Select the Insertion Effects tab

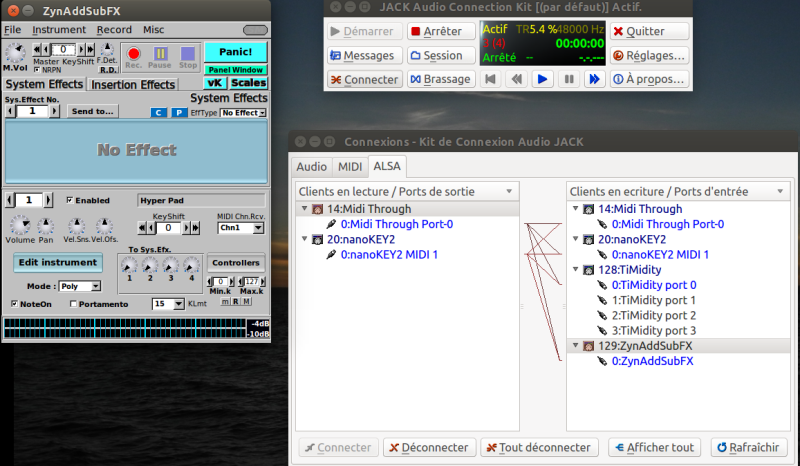coord(133,85)
